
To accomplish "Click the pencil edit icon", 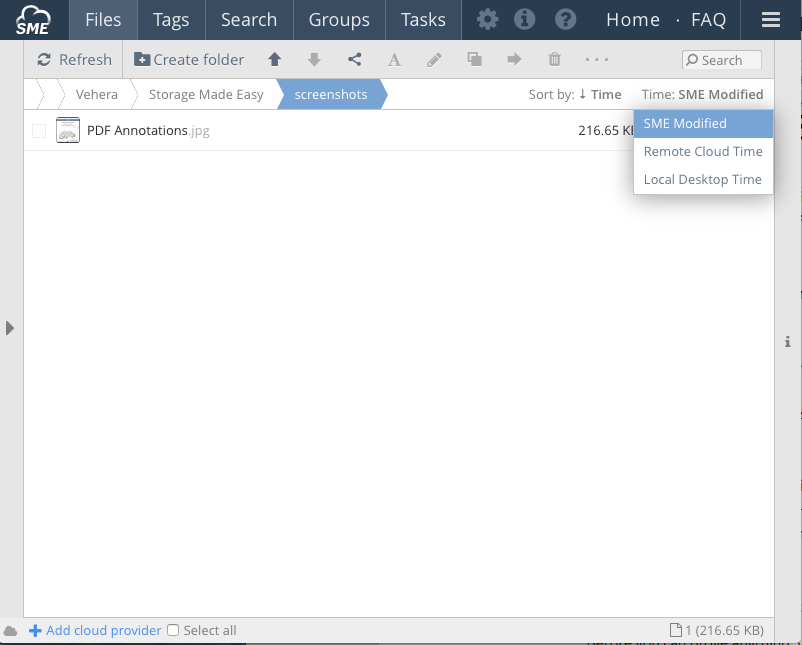I will (434, 60).
